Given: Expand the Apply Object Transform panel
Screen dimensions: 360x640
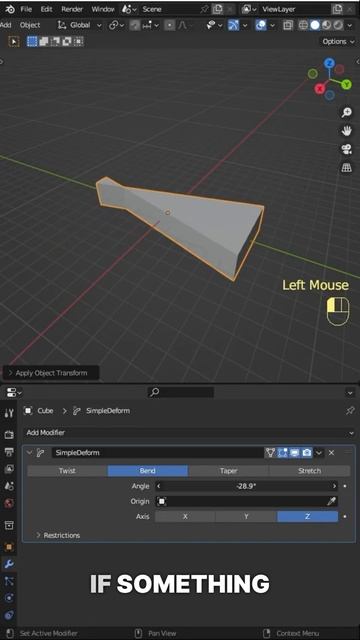Looking at the screenshot, I should 51,373.
